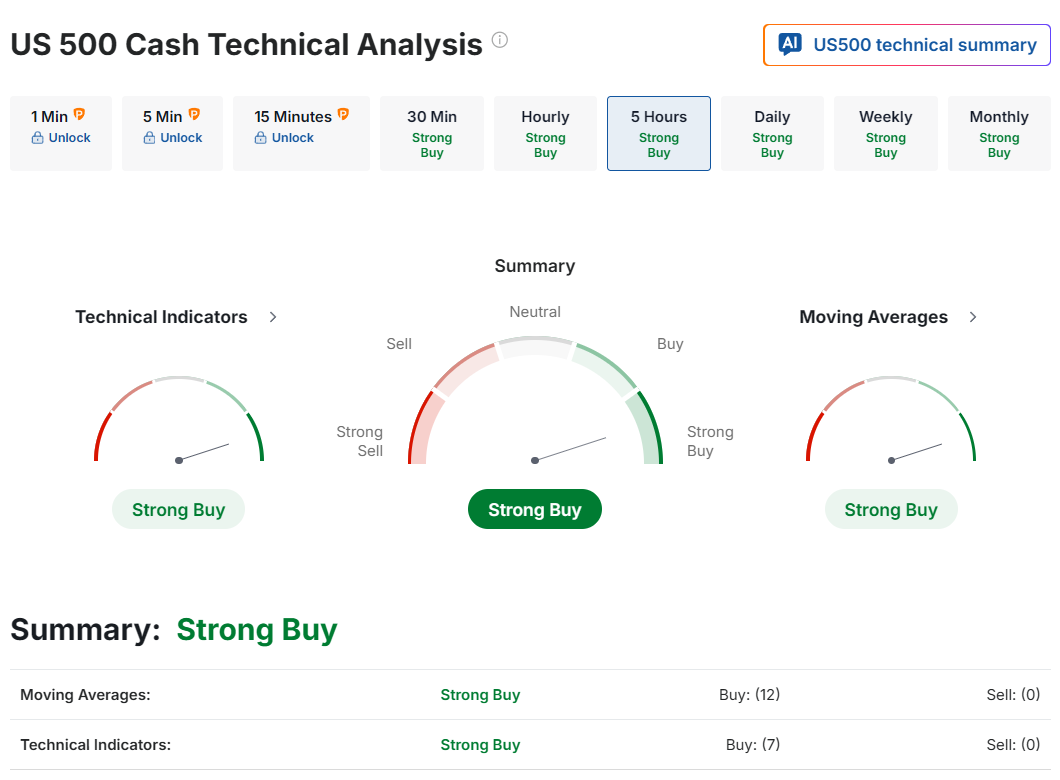Click the pro badge icon on 15 Minutes
This screenshot has height=780, width=1060.
343,115
